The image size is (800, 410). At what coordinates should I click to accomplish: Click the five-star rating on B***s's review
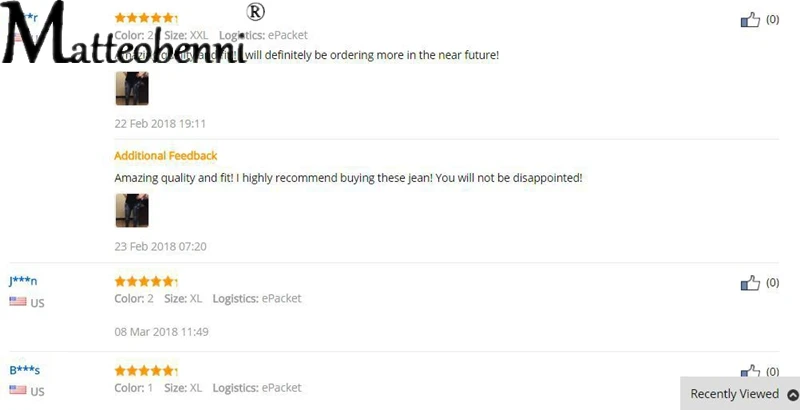point(146,371)
